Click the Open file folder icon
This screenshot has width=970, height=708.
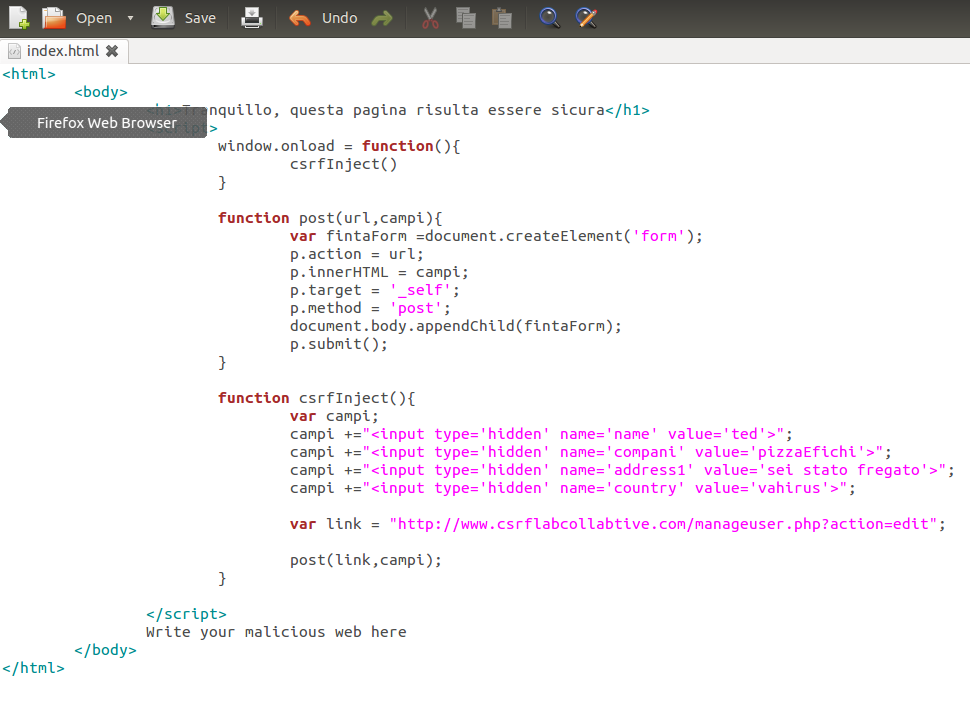point(54,18)
